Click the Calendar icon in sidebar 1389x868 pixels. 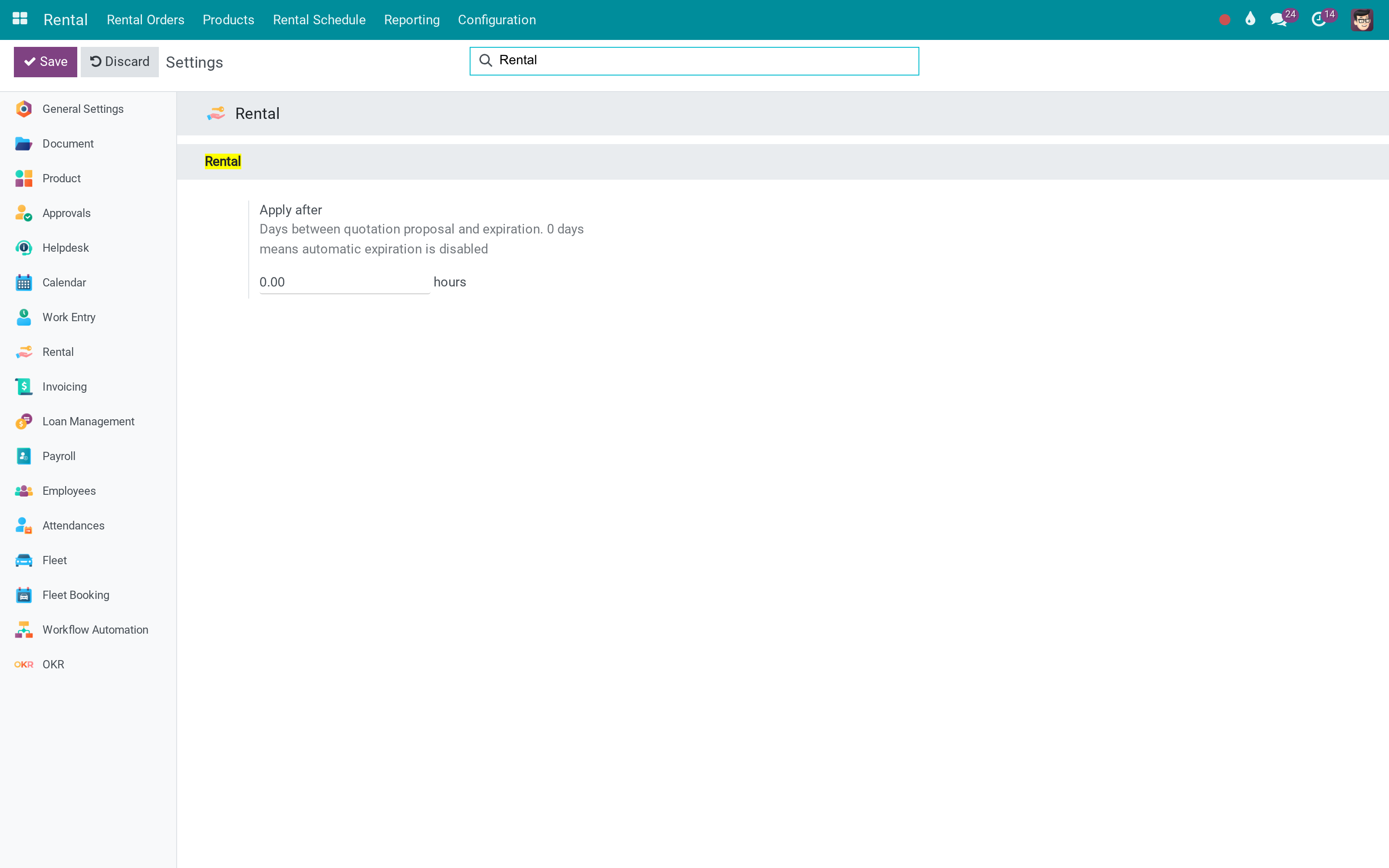(x=23, y=283)
